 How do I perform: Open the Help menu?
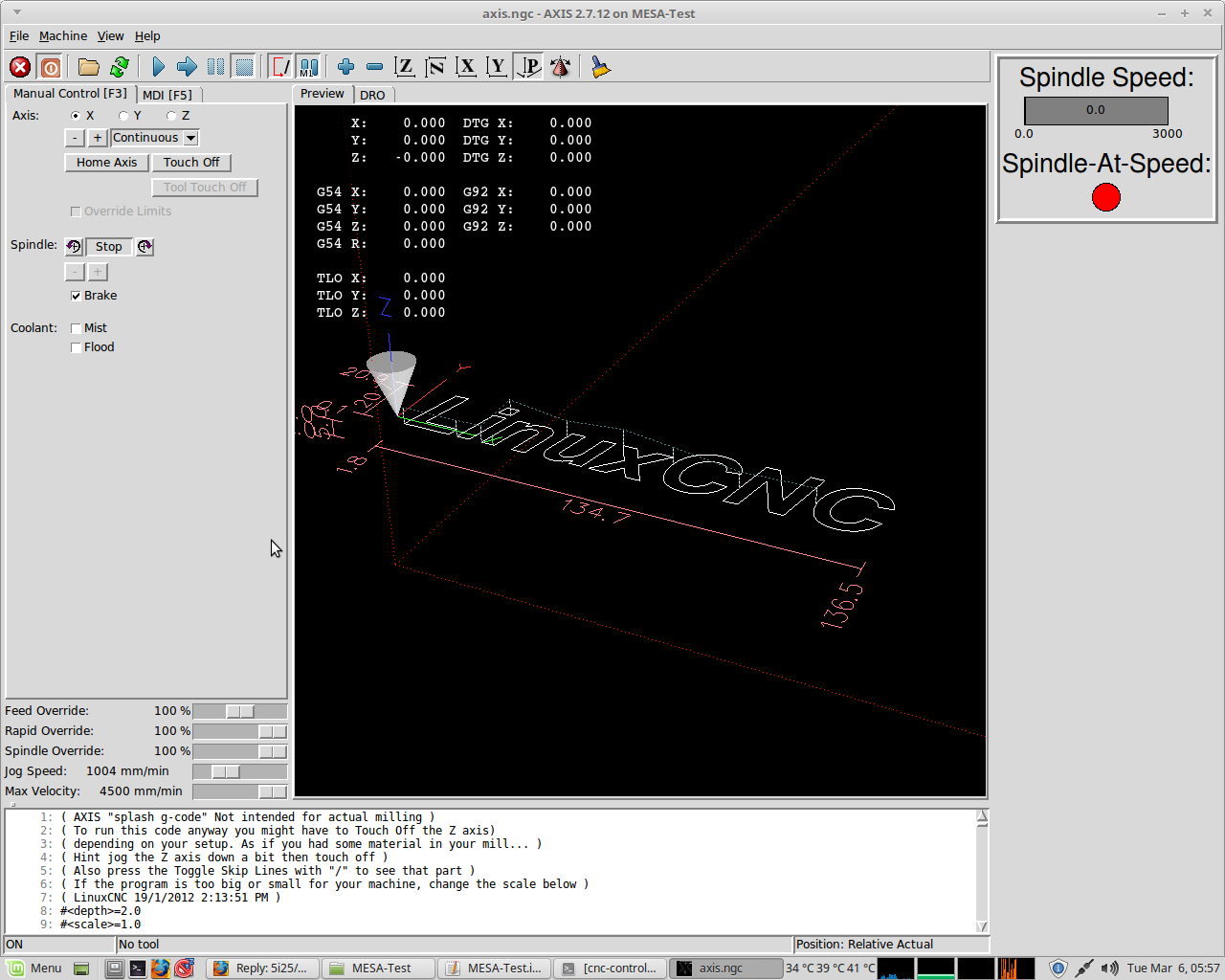(147, 36)
